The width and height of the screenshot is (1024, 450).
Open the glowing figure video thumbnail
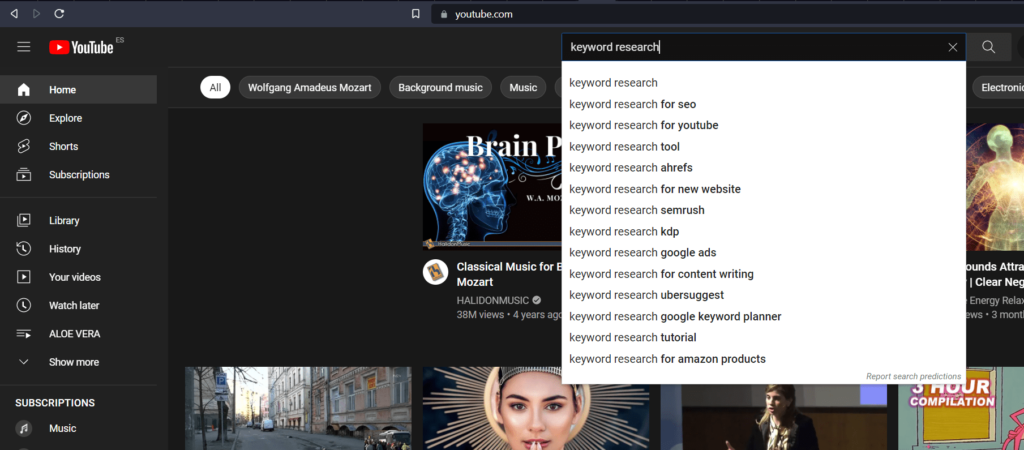(995, 187)
